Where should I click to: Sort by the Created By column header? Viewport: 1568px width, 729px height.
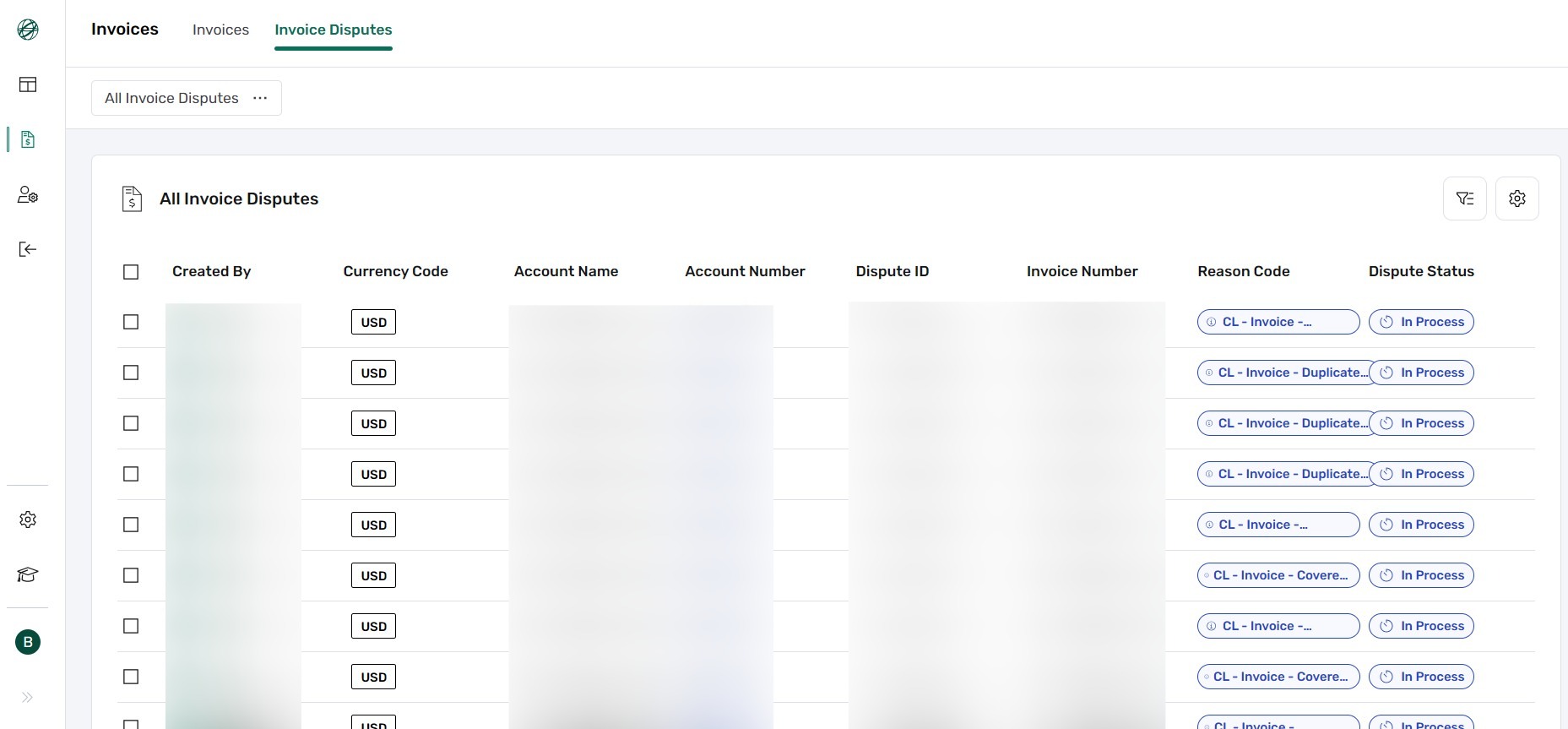(211, 271)
